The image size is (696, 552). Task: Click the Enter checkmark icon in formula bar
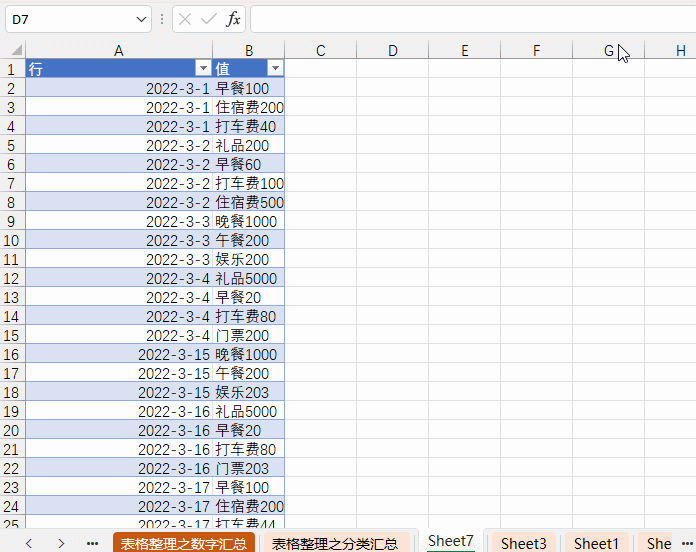tap(209, 19)
